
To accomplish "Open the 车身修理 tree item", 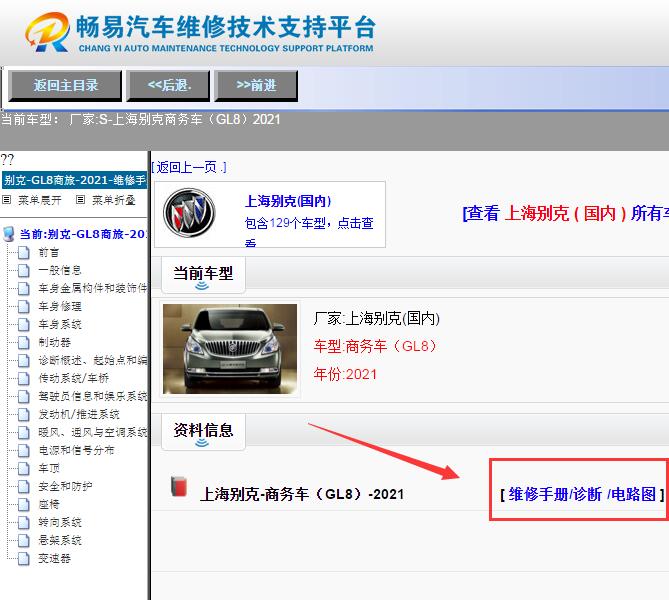I will (x=60, y=306).
